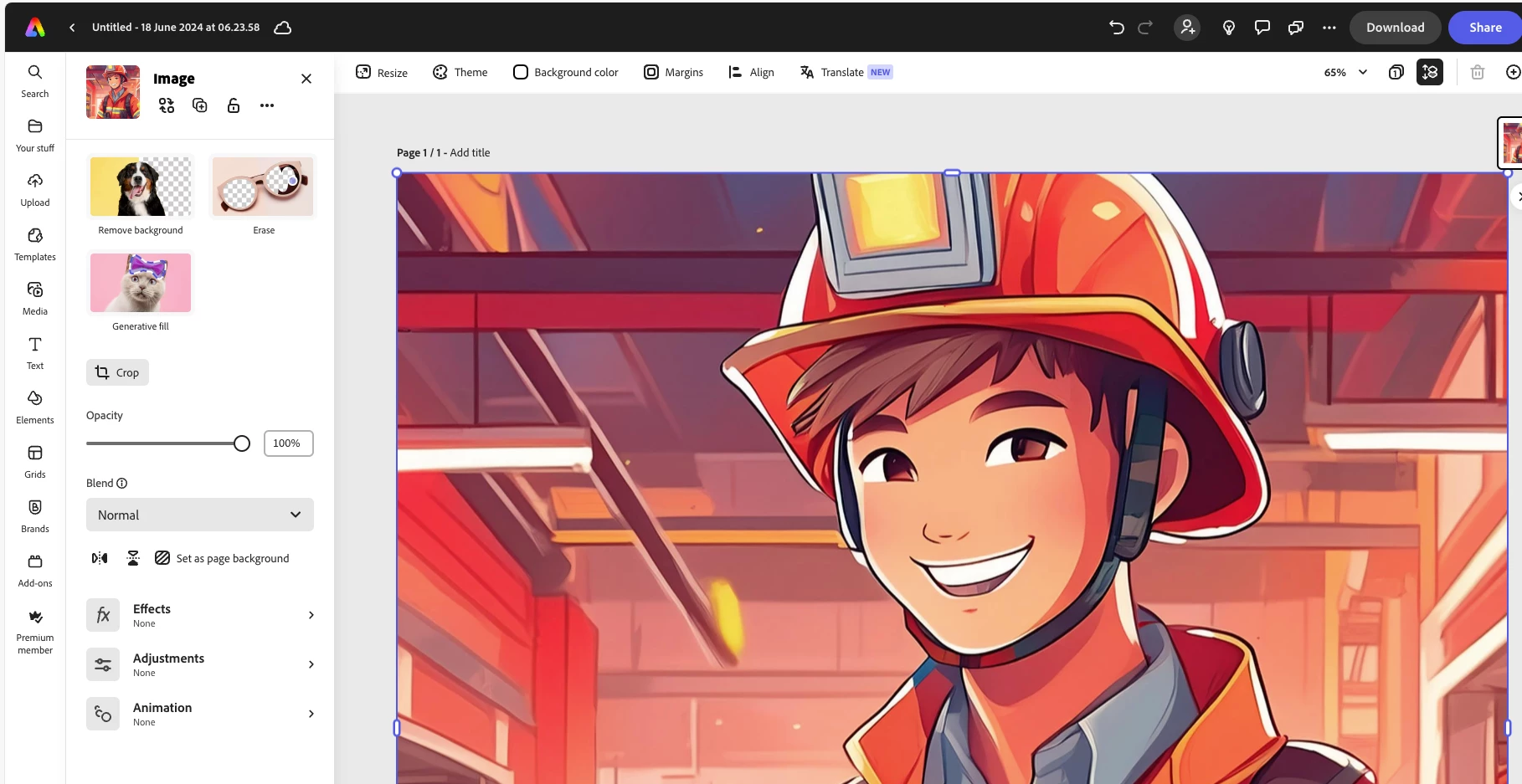The image size is (1522, 784).
Task: Open the Grids panel
Action: [x=35, y=462]
